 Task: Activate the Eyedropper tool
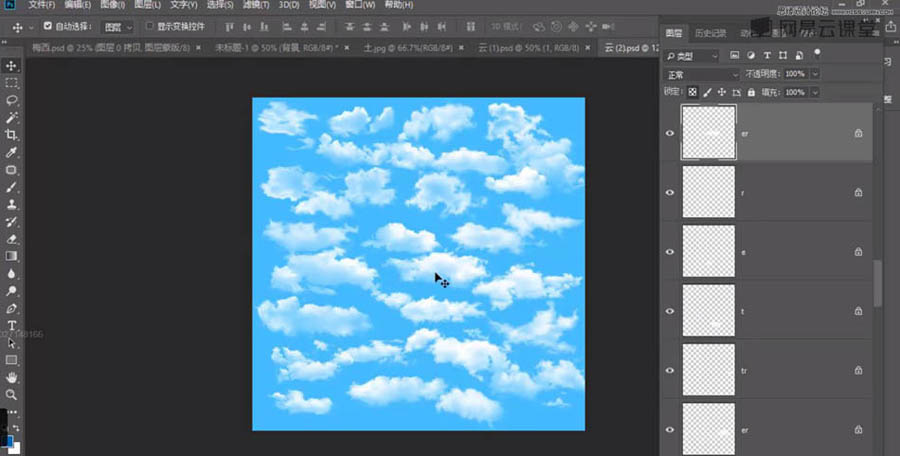(12, 152)
